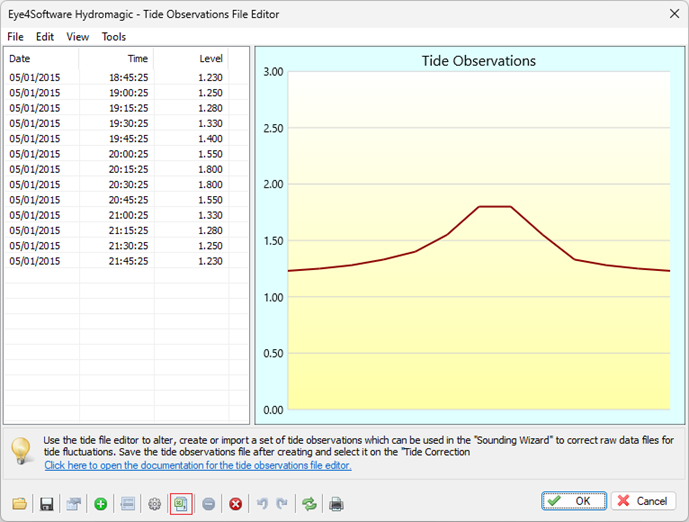Click the red X delete-all icon
Image resolution: width=689 pixels, height=522 pixels.
[236, 504]
